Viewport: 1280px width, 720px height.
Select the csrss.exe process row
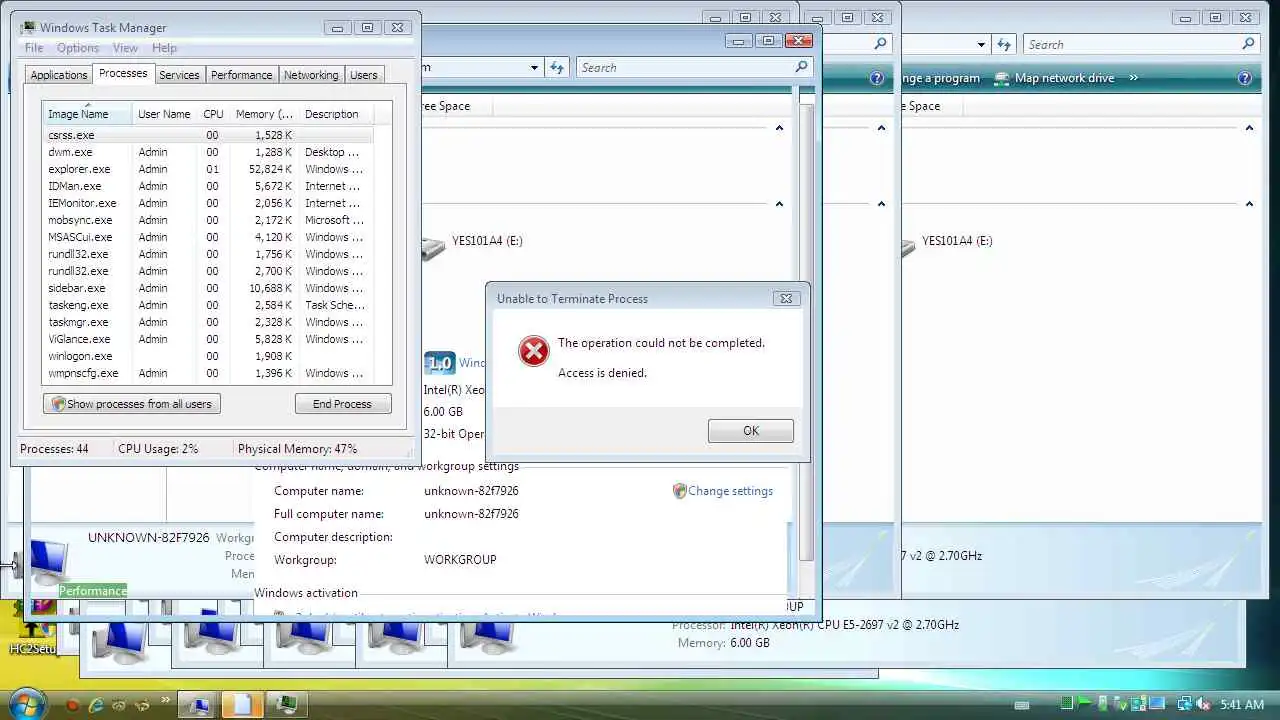point(208,135)
